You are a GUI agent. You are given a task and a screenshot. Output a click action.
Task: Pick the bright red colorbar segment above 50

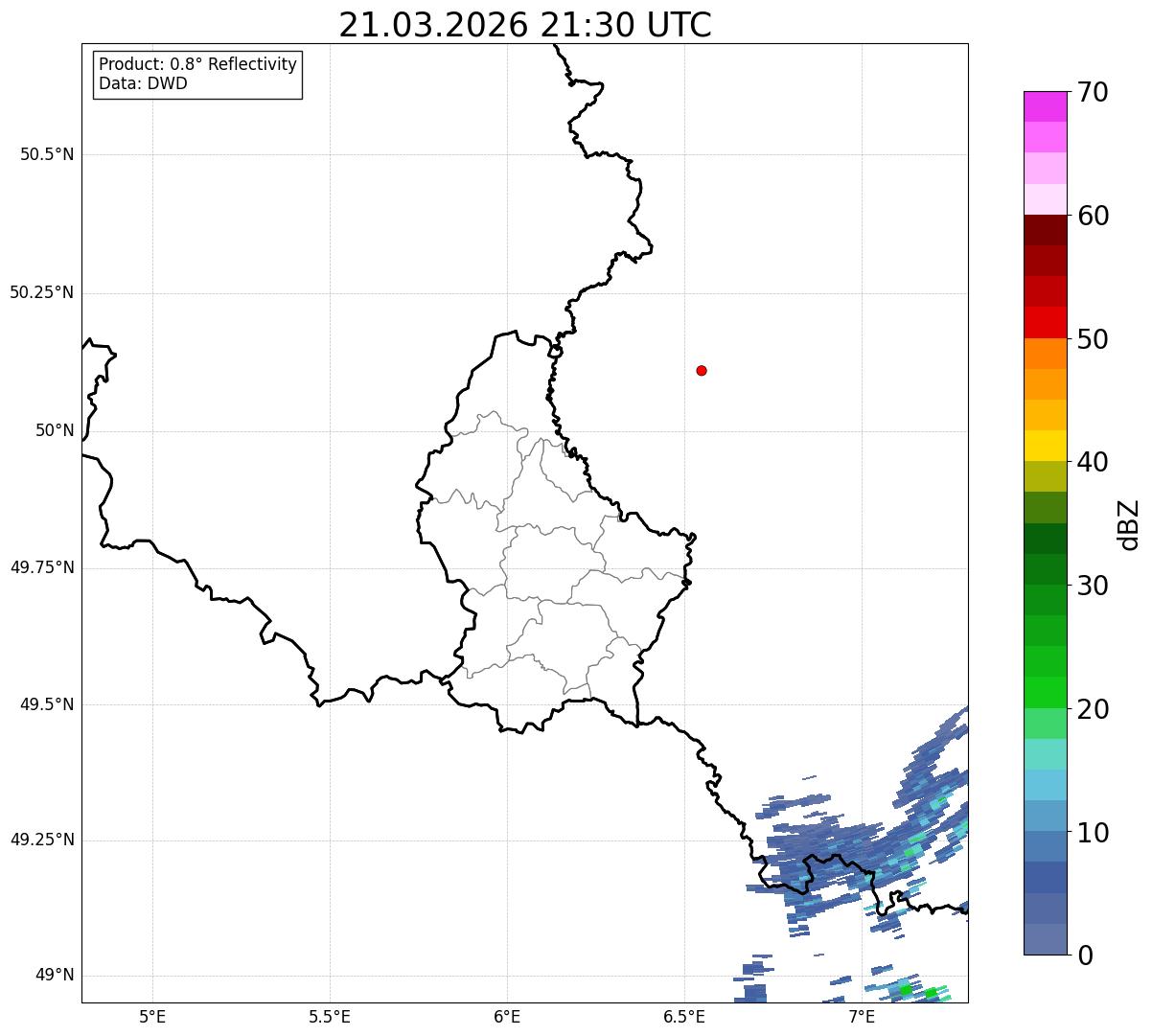(1045, 323)
